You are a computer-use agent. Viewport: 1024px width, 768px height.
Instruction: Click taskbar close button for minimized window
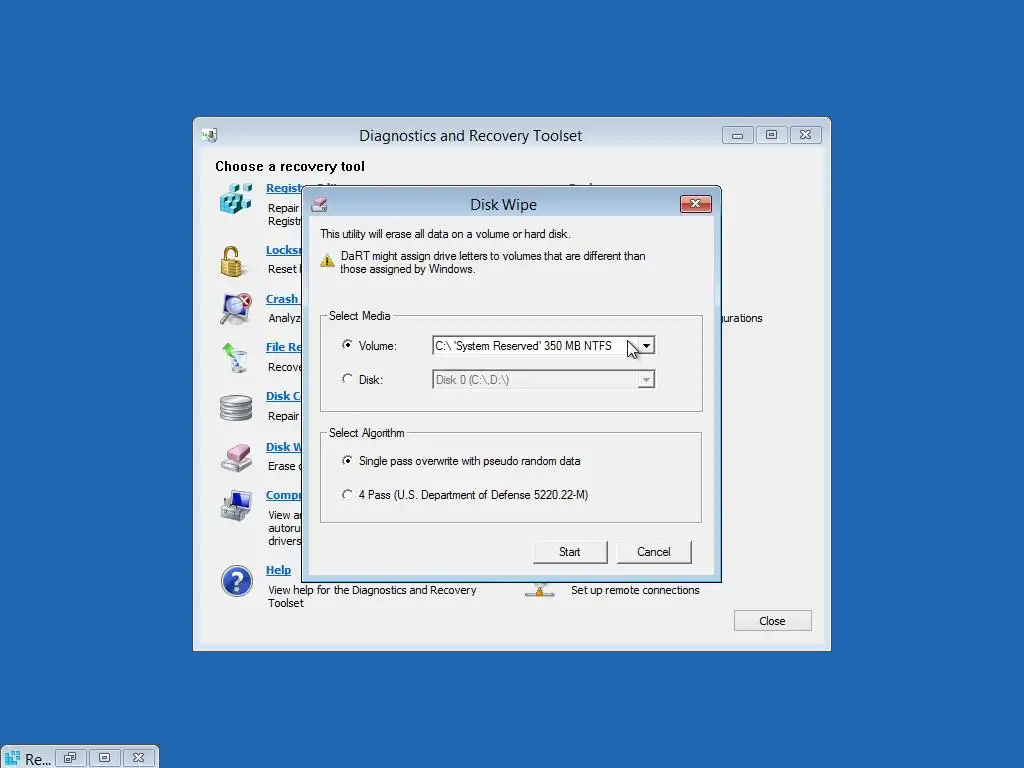coord(138,758)
